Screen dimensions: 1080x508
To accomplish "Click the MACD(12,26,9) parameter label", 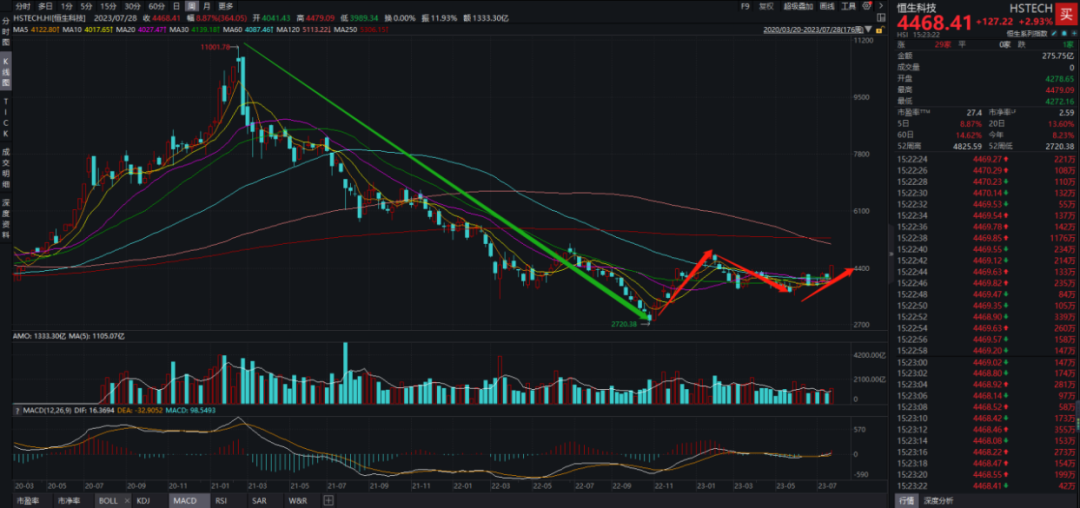I will point(46,411).
